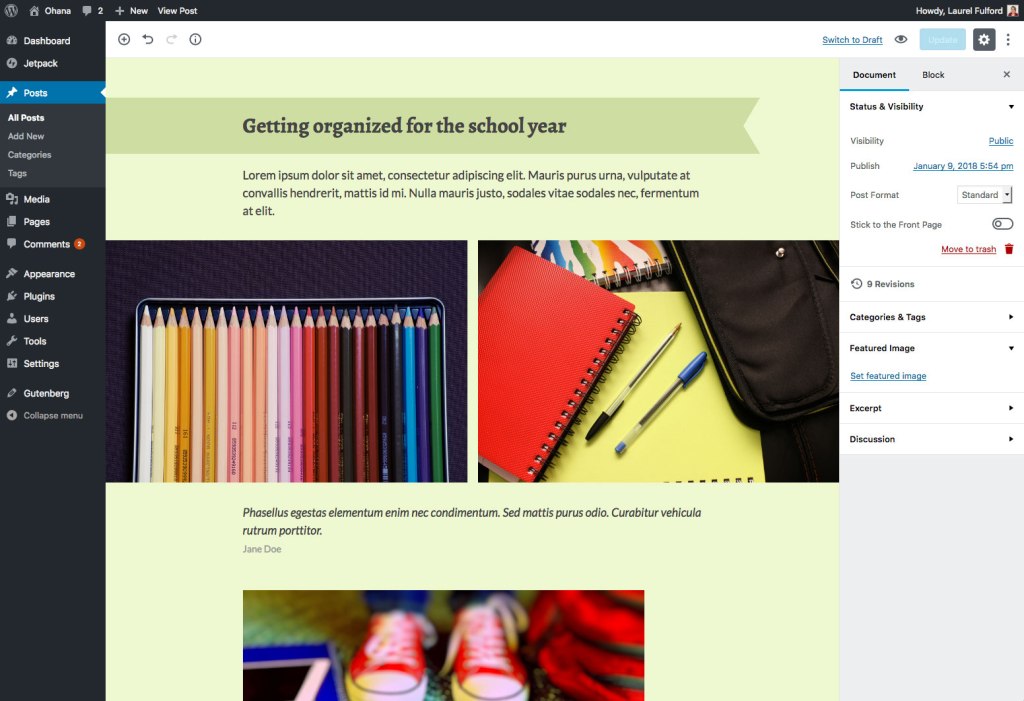Select the colored pencils image
The width and height of the screenshot is (1024, 701).
point(286,361)
